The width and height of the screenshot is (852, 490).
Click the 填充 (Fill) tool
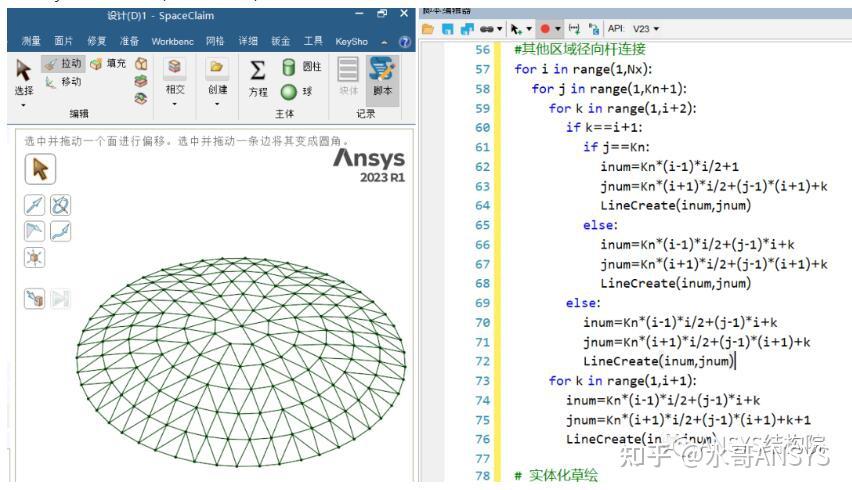point(108,64)
